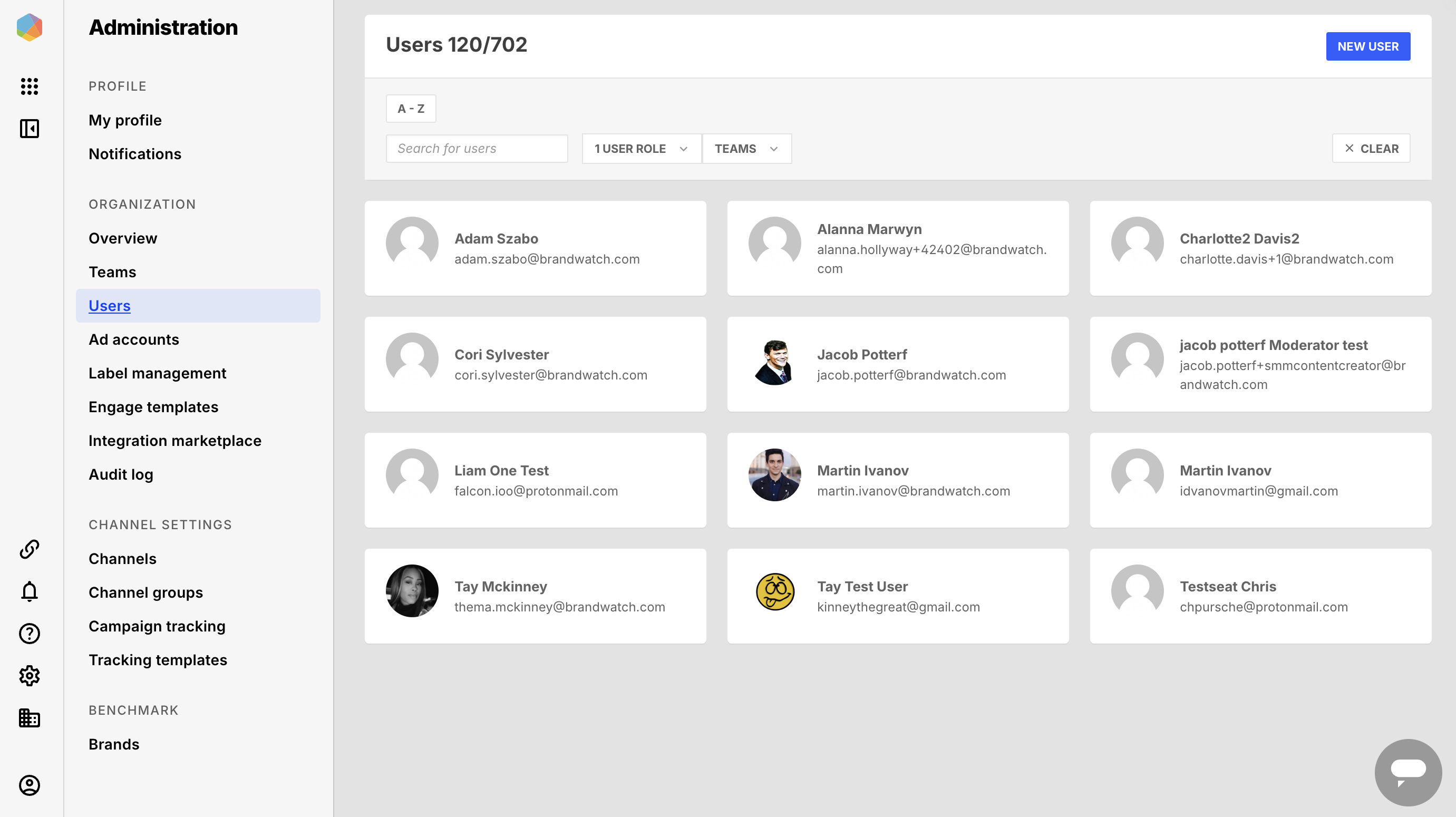Click Adam Szabo's default avatar
The width and height of the screenshot is (1456, 817).
pos(412,242)
